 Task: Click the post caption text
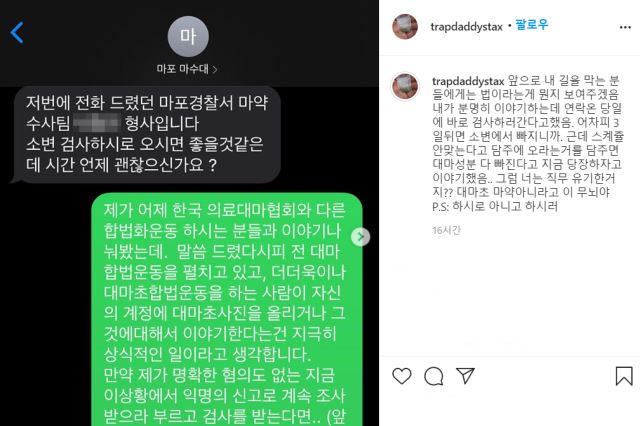(x=527, y=143)
